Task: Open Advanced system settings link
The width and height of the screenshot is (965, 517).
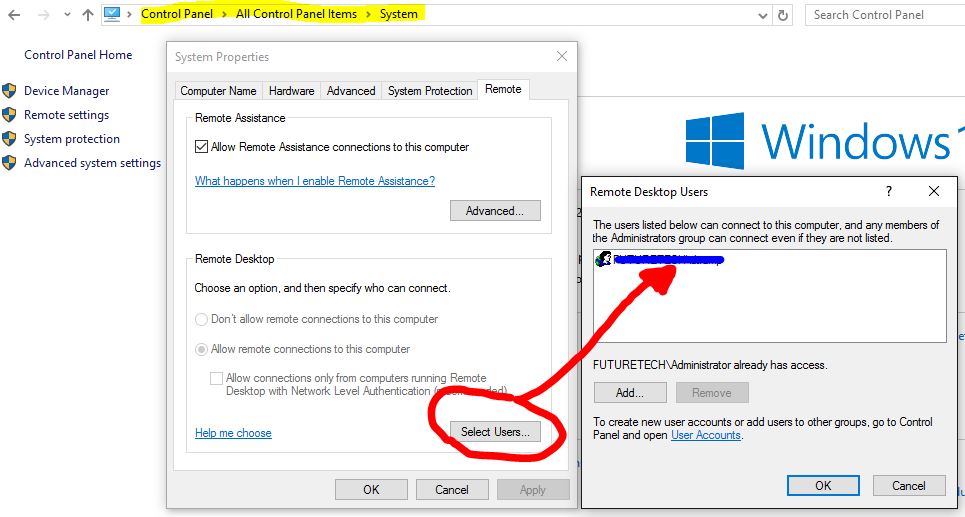Action: click(92, 162)
